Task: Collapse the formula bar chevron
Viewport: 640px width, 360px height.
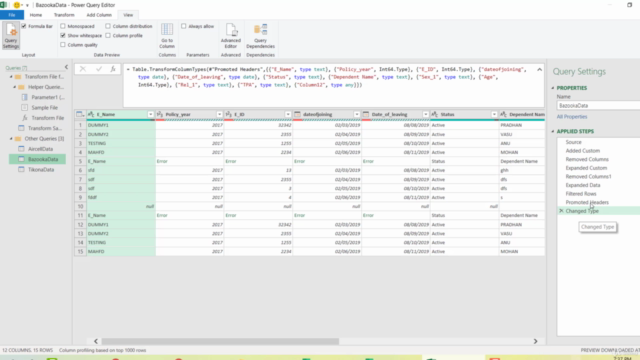Action: pos(539,69)
